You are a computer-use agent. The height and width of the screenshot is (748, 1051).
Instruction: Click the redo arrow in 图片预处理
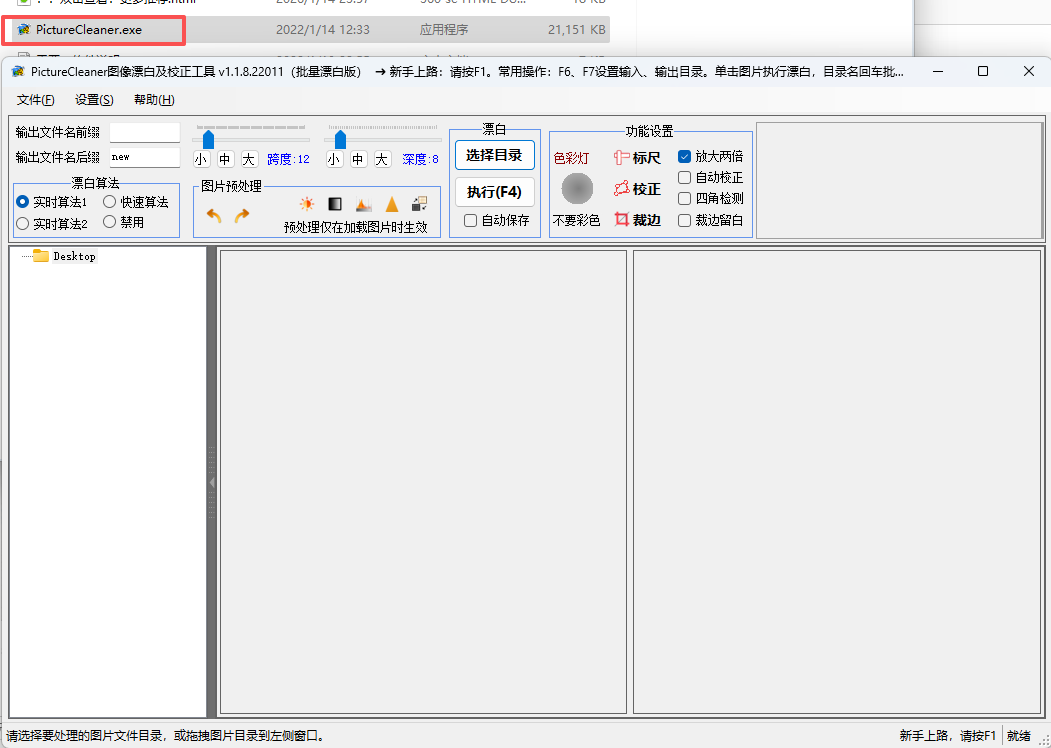[241, 216]
